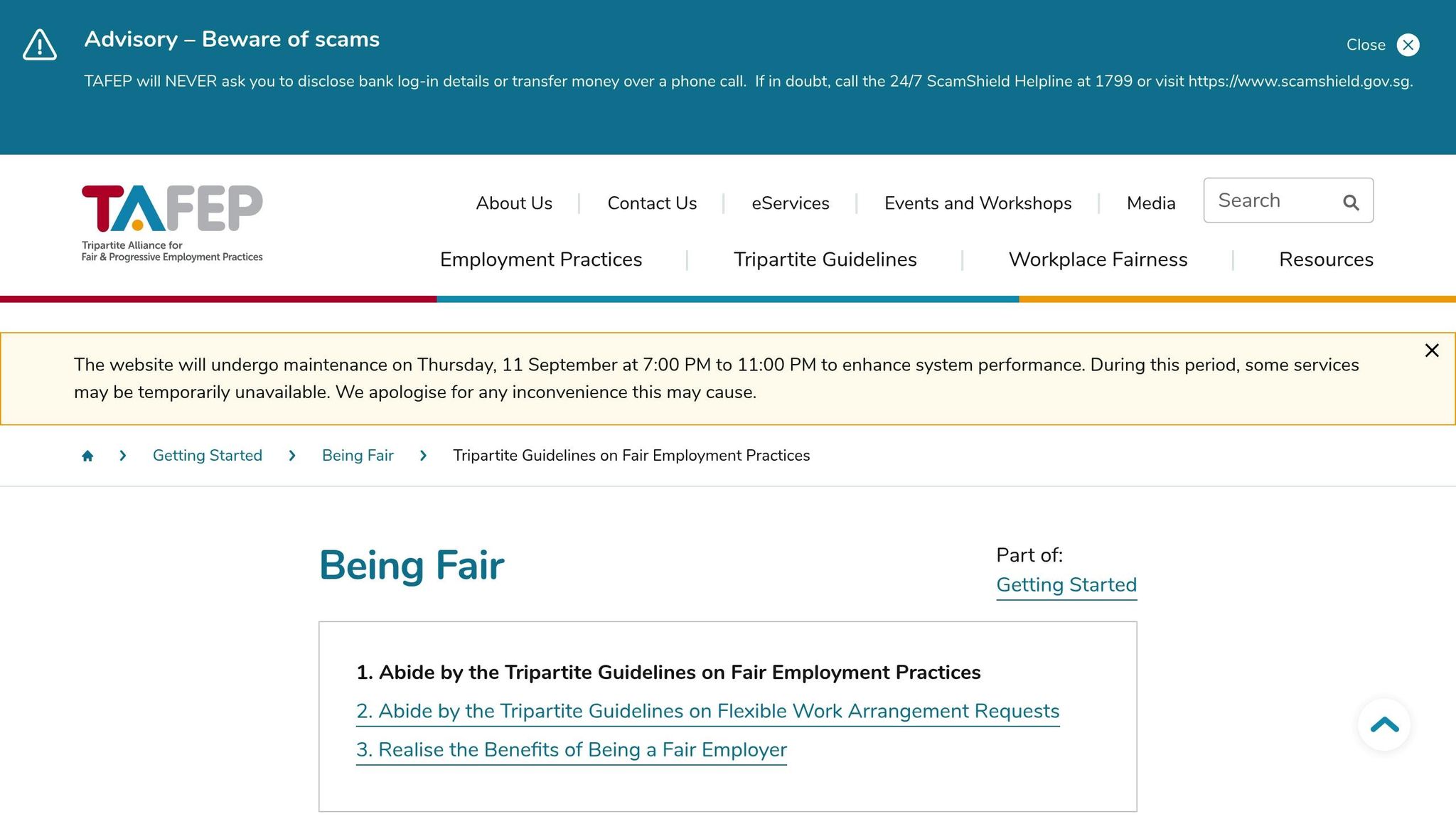Click the chevron next to the home icon

(122, 455)
